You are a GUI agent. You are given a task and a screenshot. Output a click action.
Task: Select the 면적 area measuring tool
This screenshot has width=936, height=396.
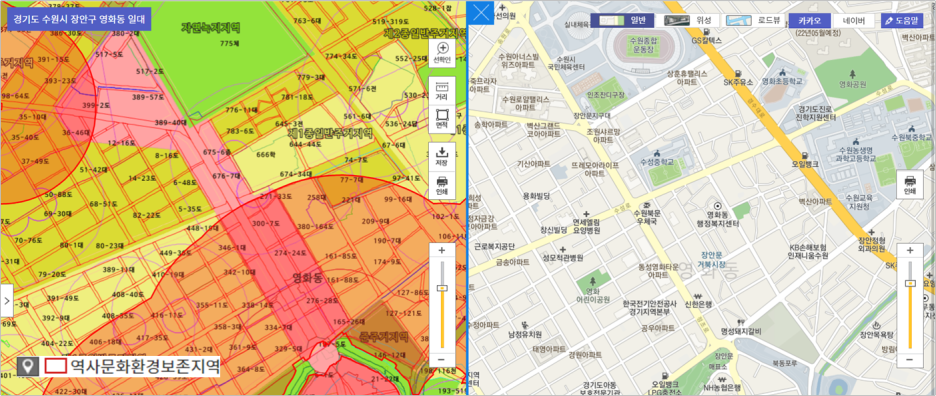click(x=442, y=118)
